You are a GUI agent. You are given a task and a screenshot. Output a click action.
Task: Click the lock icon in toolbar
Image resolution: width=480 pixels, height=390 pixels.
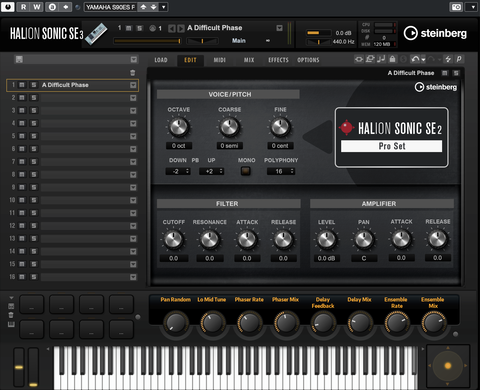pos(392,59)
